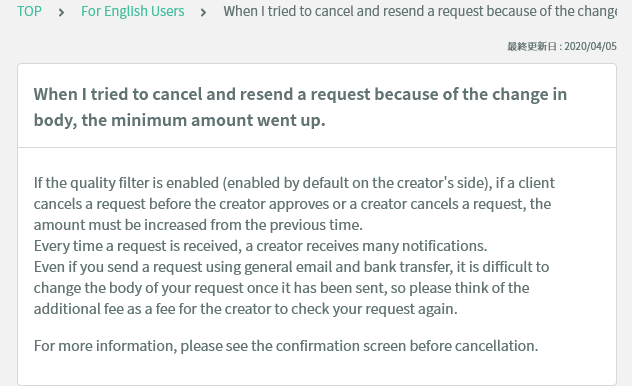Click the line starting 'change the body'
The width and height of the screenshot is (632, 386).
(x=281, y=288)
